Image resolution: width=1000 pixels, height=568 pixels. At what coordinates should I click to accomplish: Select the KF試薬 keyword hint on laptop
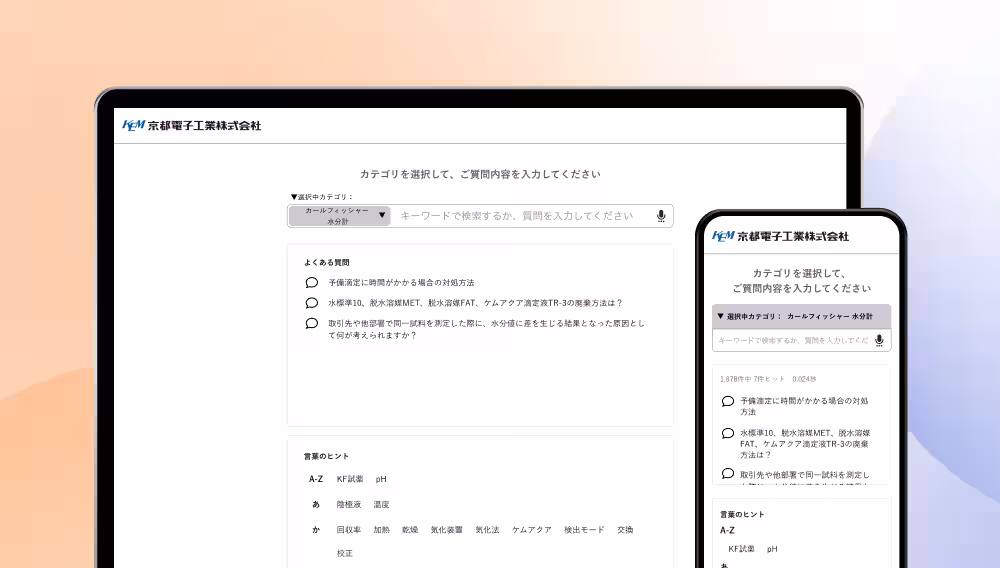point(349,479)
